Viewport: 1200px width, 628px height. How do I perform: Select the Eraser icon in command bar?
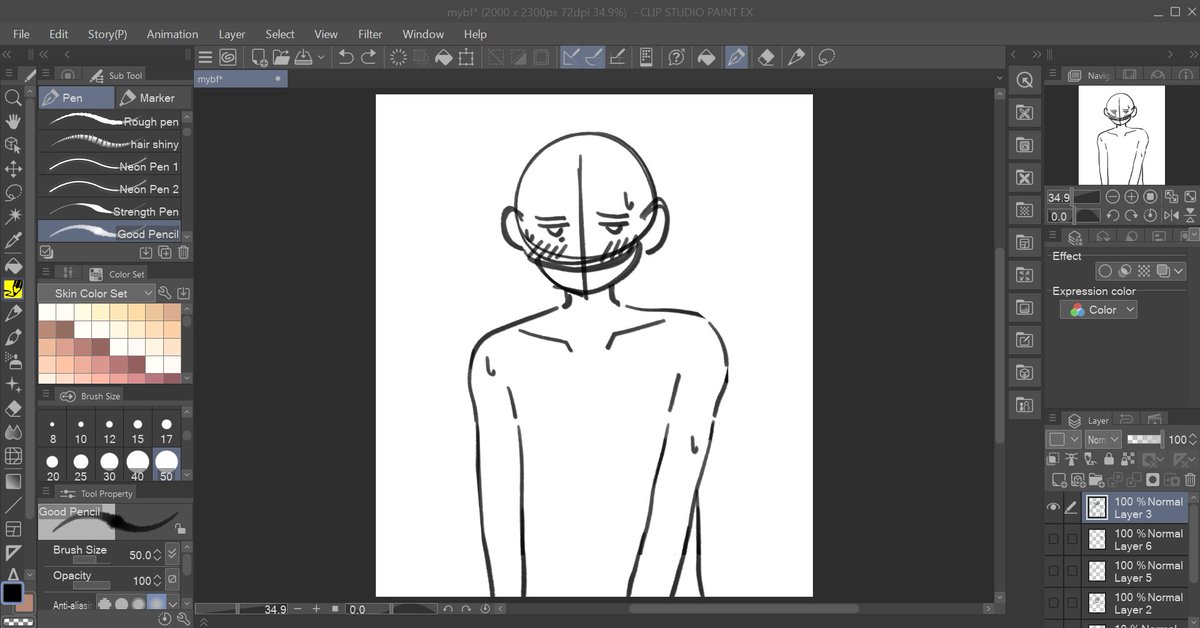tap(766, 57)
